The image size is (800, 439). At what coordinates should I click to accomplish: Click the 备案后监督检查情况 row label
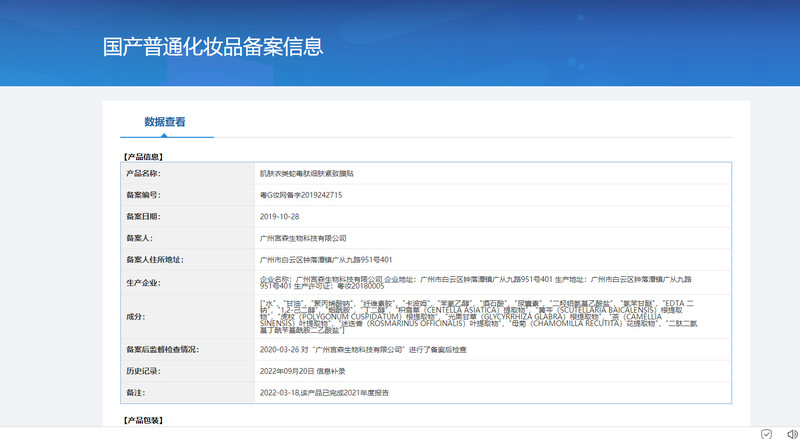[x=162, y=349]
